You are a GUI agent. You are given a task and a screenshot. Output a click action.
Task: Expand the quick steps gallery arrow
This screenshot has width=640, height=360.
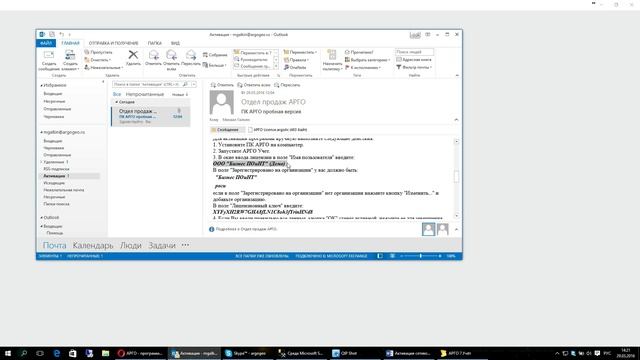(276, 67)
